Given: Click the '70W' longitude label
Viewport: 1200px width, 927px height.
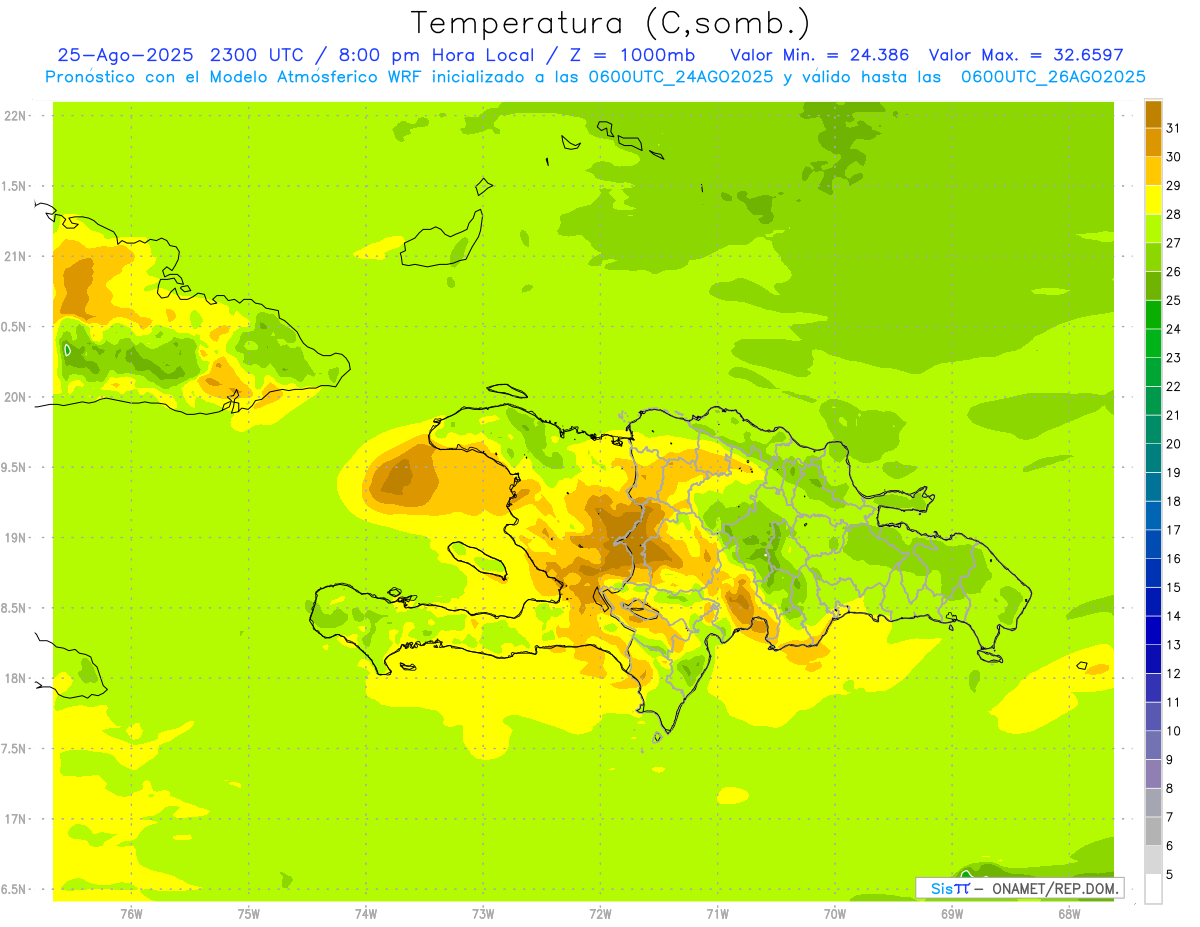Looking at the screenshot, I should tap(835, 913).
